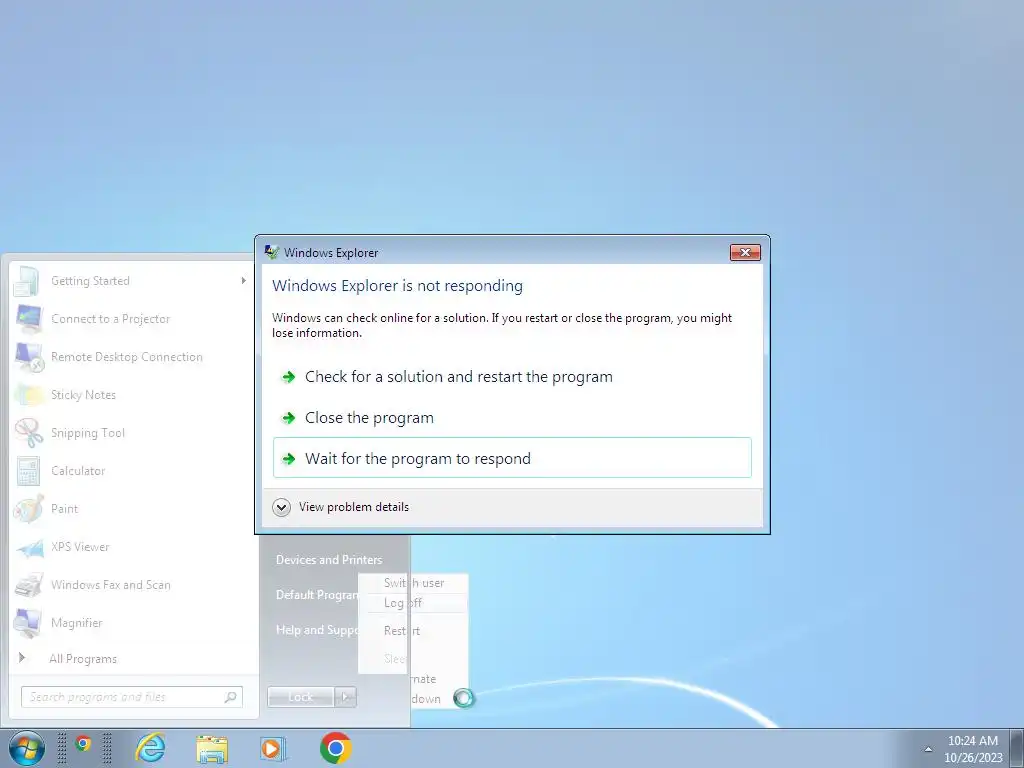1024x768 pixels.
Task: Click the Magnifier icon
Action: click(28, 623)
